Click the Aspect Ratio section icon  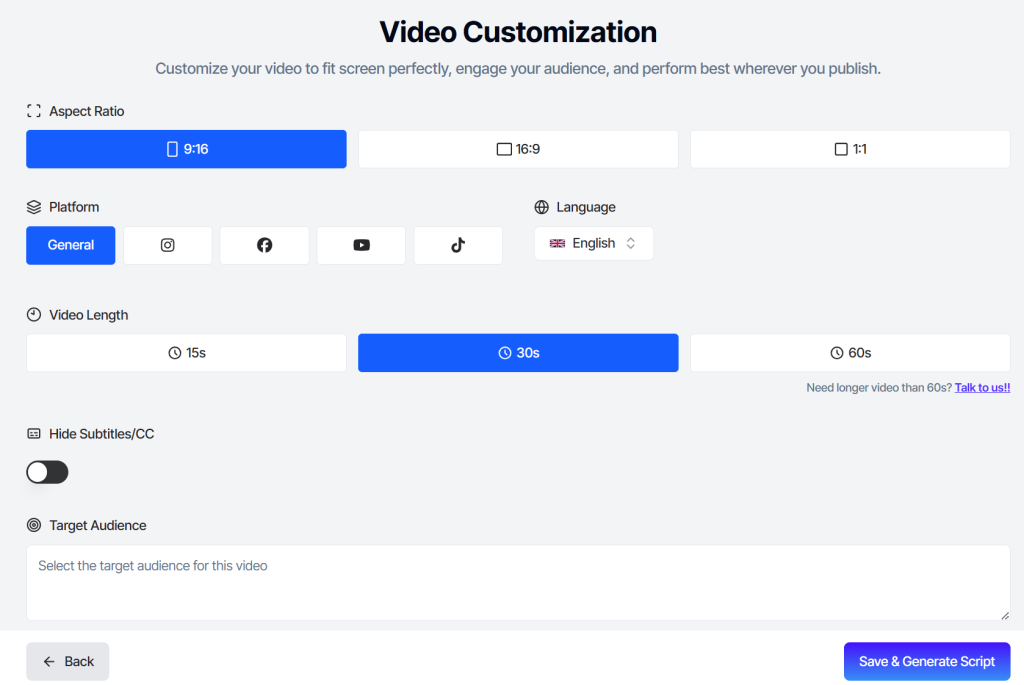(x=33, y=110)
